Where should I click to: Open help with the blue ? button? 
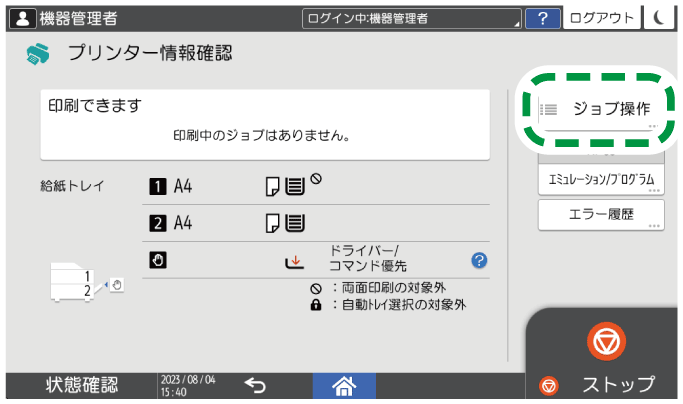[543, 18]
